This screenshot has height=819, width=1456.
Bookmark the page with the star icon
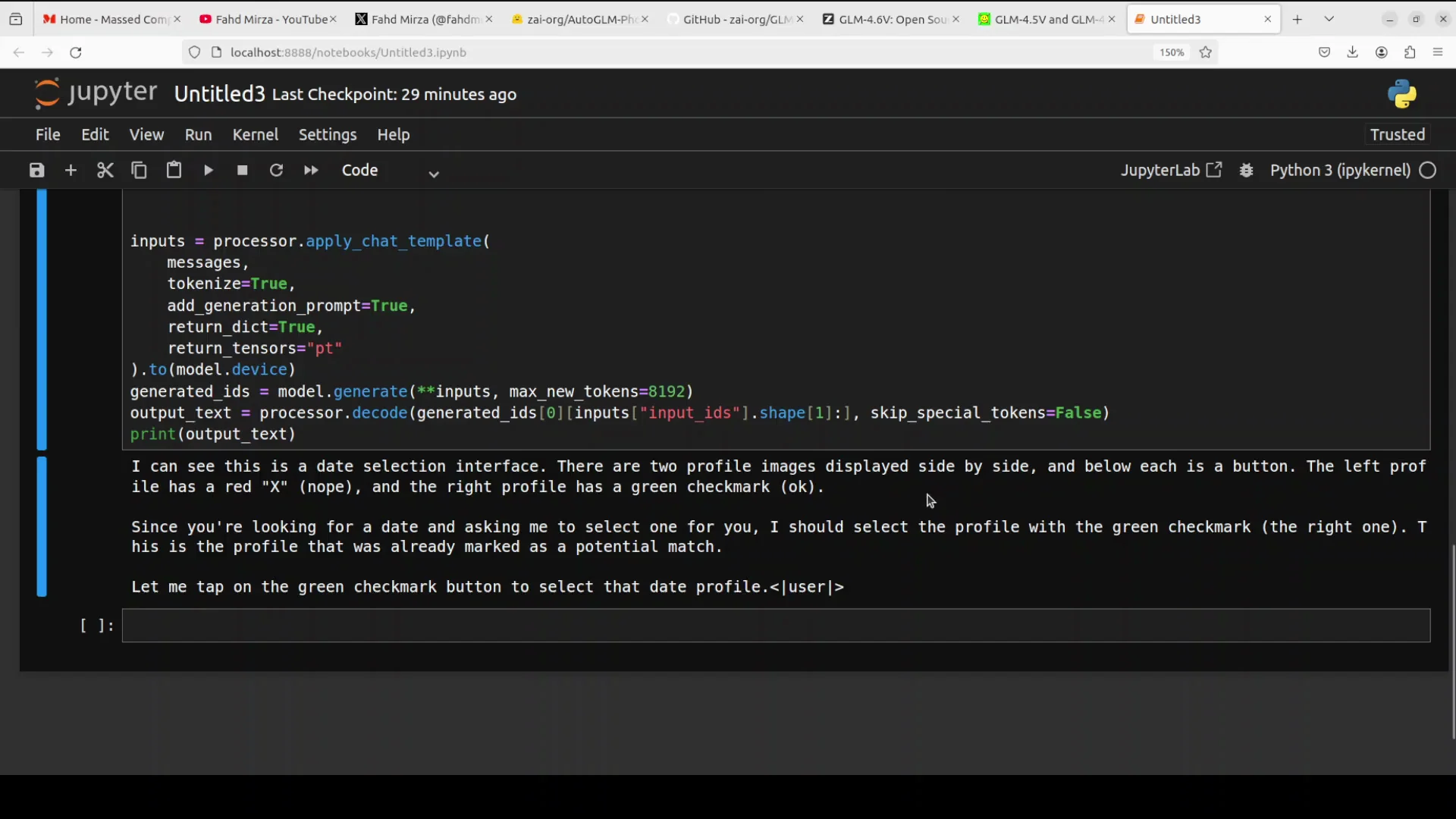[1206, 52]
